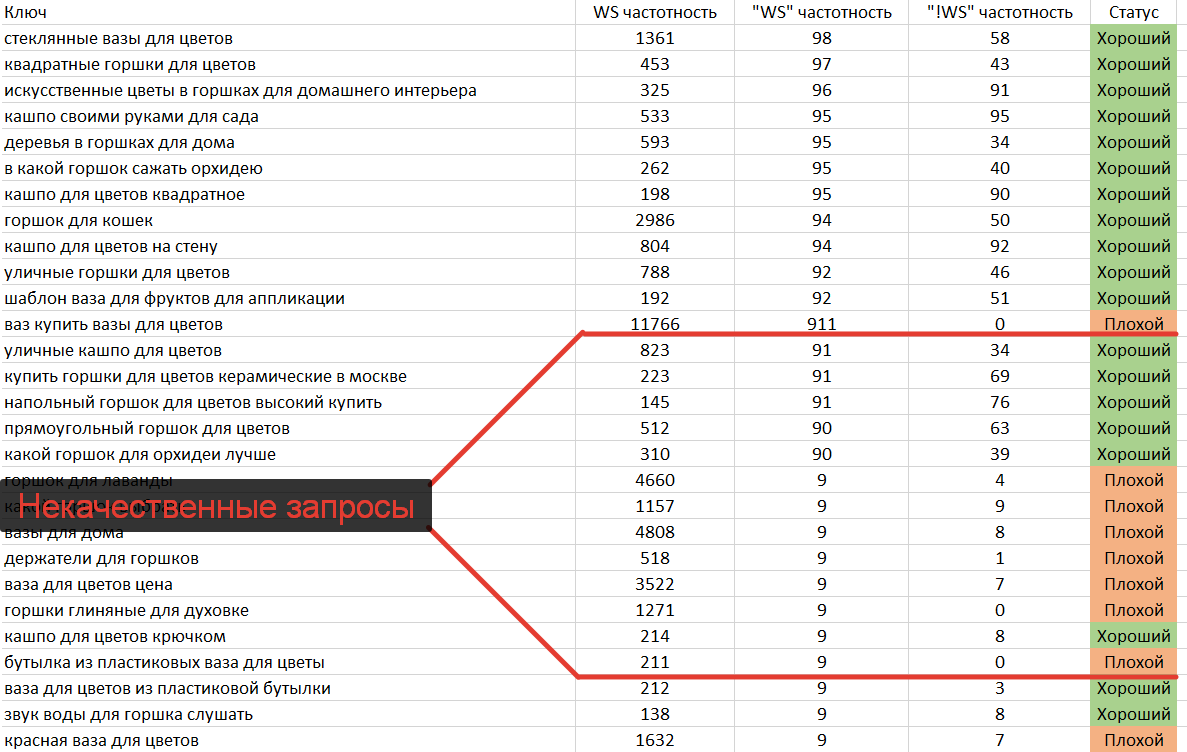Select the "Статус" column header

[1133, 12]
